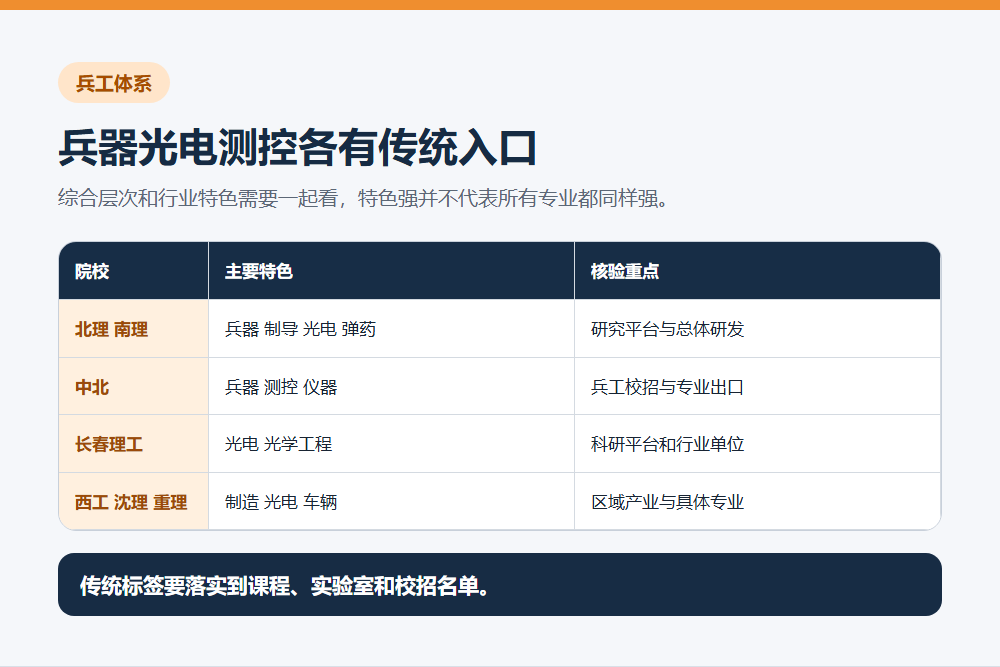
Task: Click the cell 科研平台和行业单位
Action: (x=758, y=444)
